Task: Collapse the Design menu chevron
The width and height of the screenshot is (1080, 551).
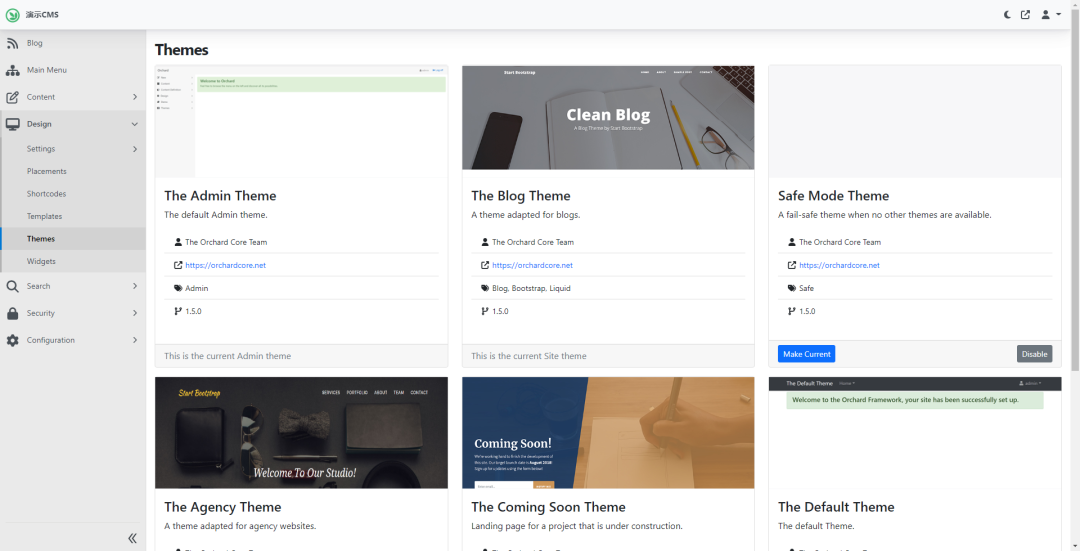Action: (x=135, y=124)
